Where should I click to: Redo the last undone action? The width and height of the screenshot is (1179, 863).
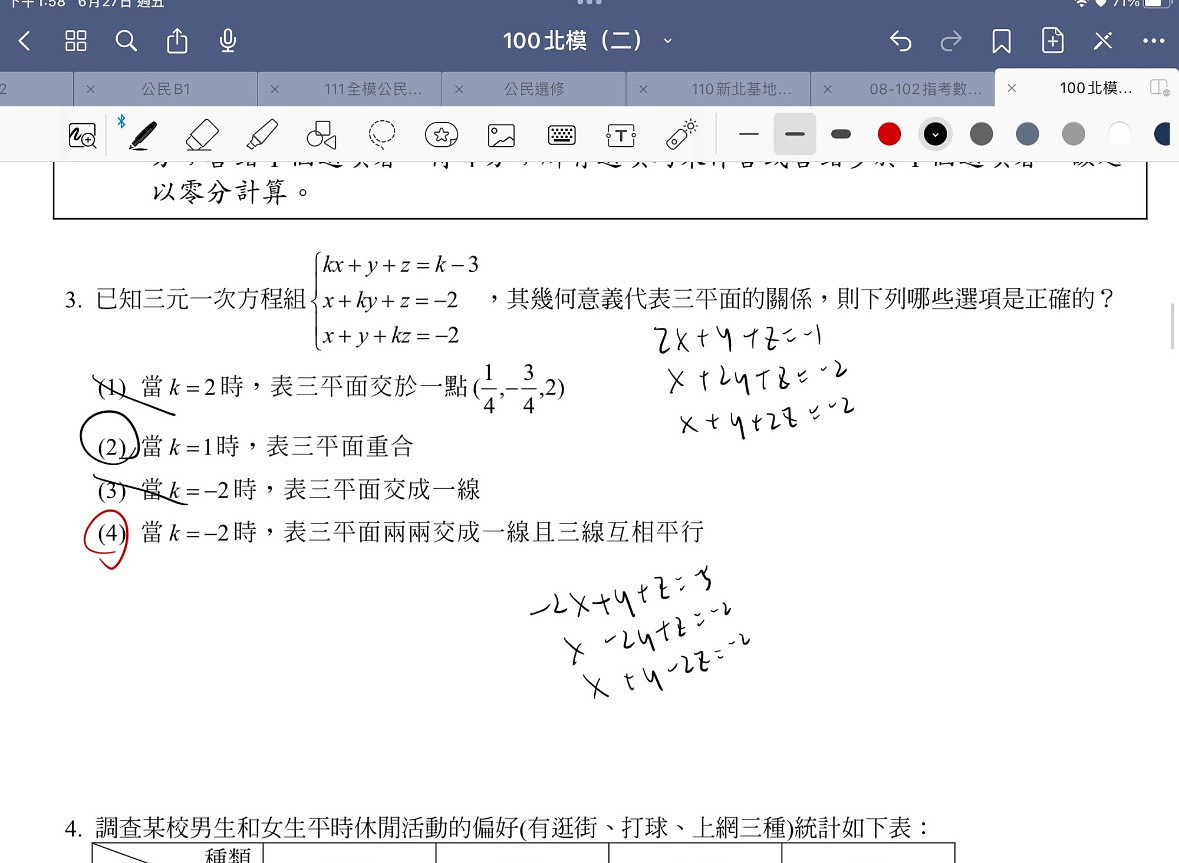coord(951,41)
